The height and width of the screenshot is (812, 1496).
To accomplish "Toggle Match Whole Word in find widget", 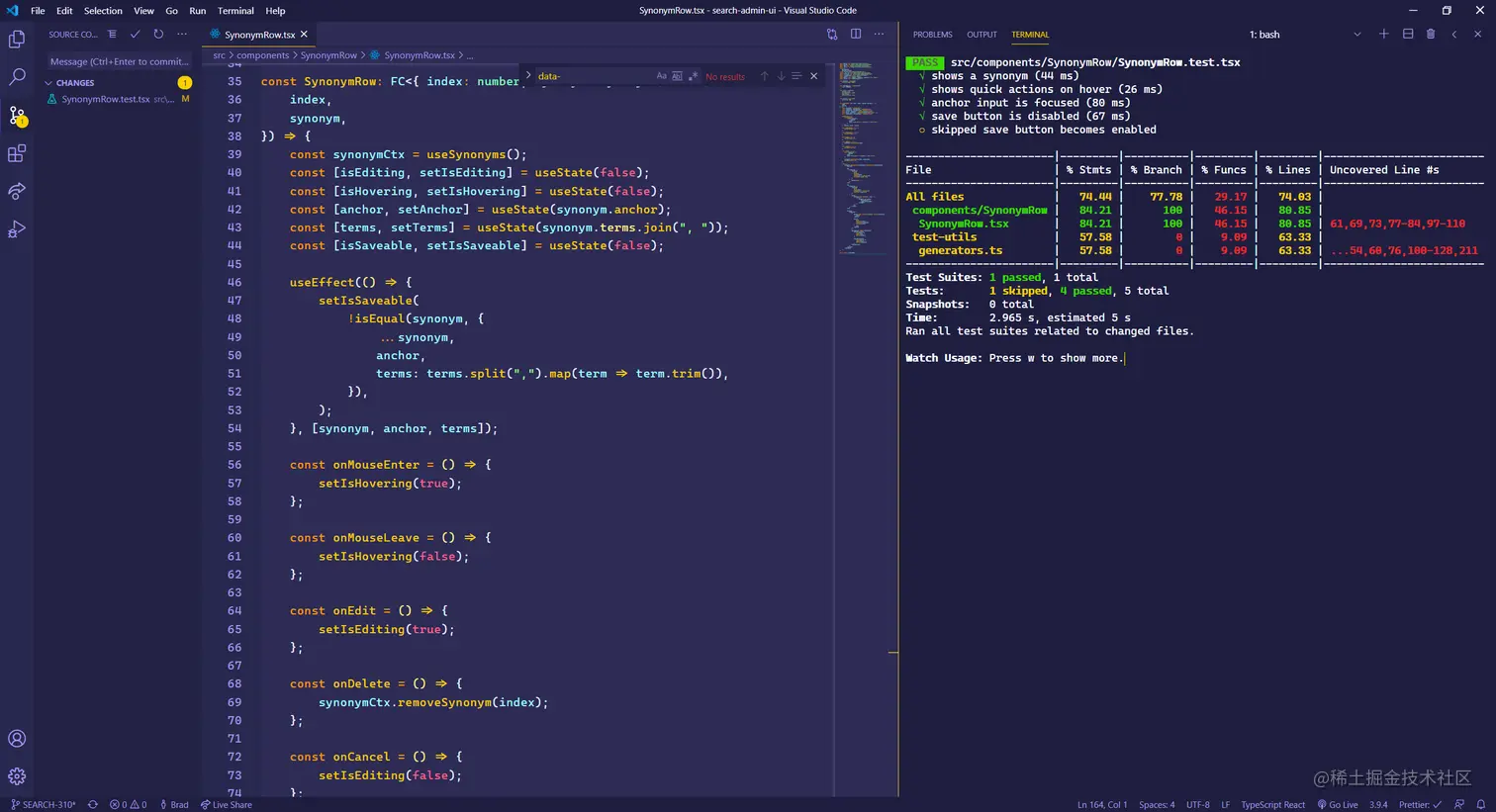I will click(677, 76).
